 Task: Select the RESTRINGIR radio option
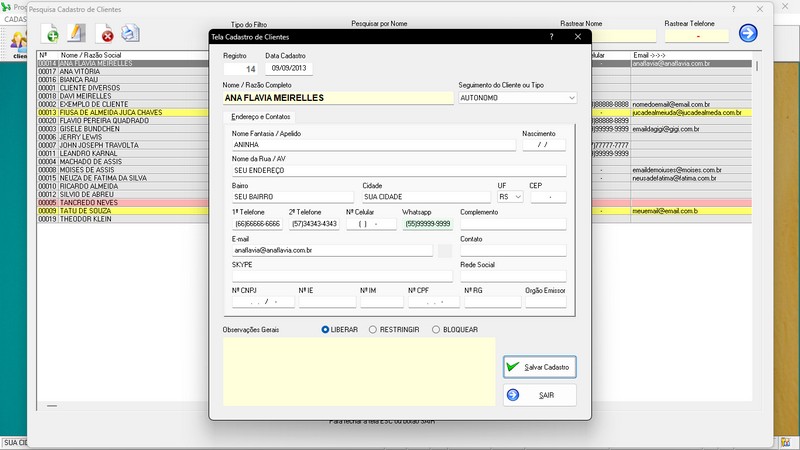click(x=394, y=330)
